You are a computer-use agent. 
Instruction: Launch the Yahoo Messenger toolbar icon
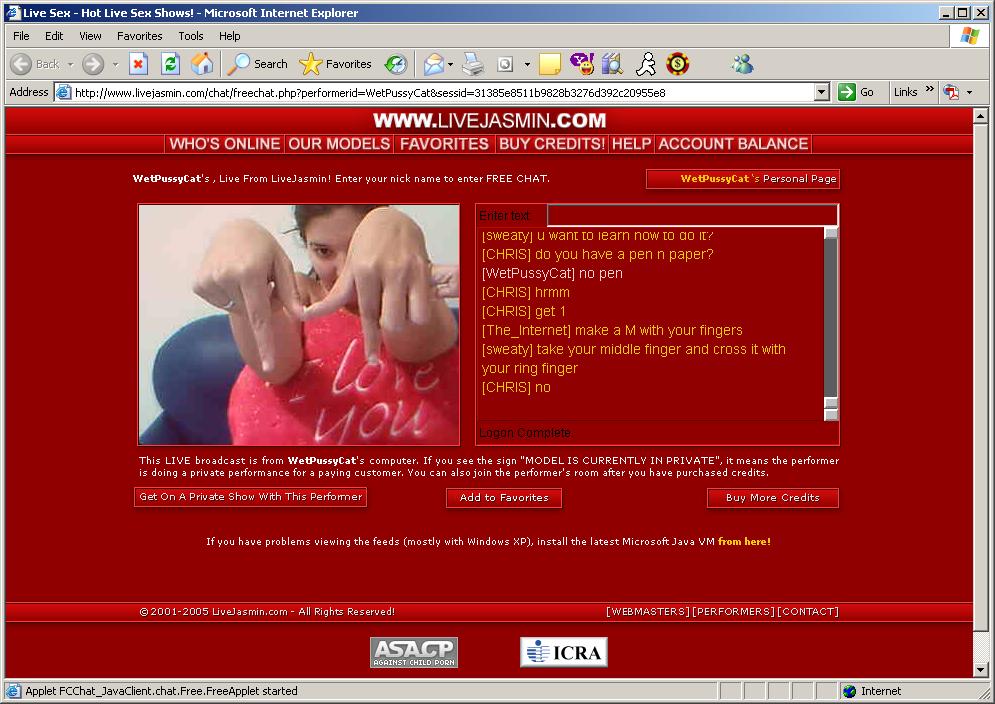pos(582,64)
